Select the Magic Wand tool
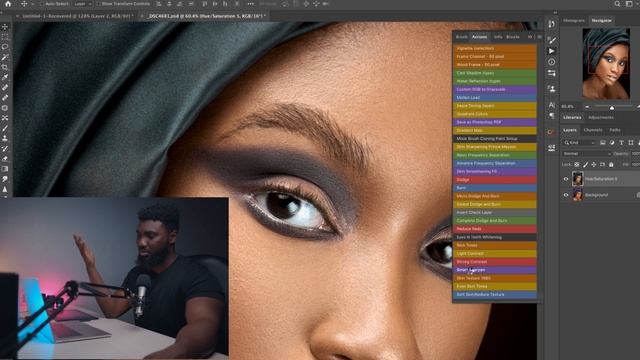Screen dimensions: 640x360 (5, 57)
